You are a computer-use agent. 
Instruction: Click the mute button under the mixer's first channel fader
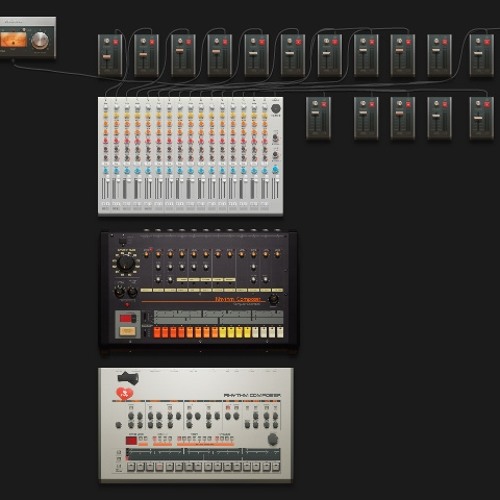104,203
